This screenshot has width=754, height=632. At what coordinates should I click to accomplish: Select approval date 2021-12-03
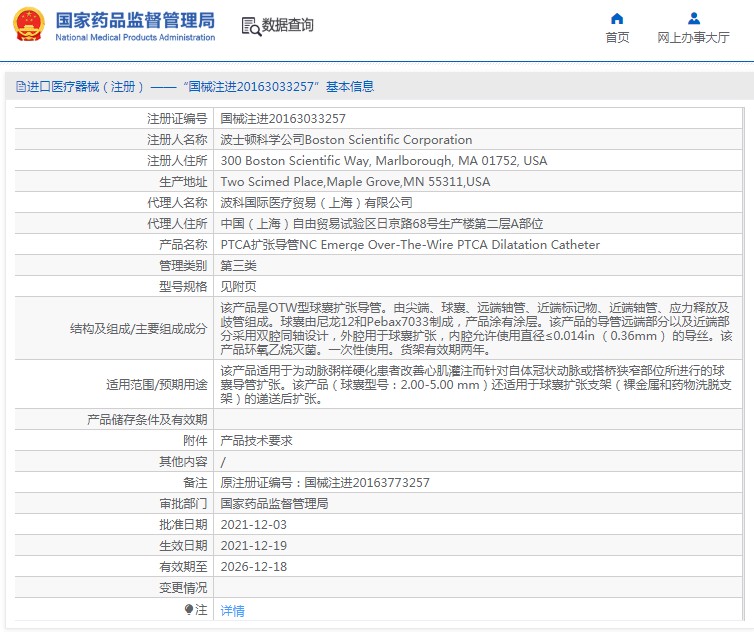pyautogui.click(x=254, y=525)
